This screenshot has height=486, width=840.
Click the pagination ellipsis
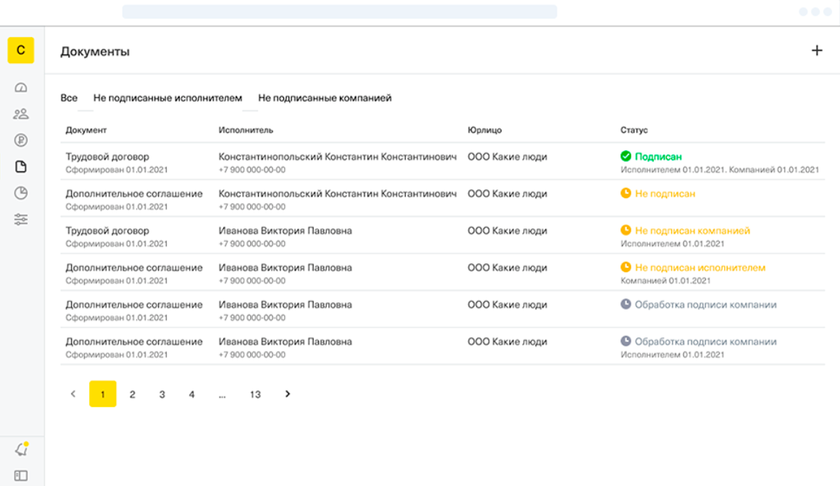(x=221, y=394)
